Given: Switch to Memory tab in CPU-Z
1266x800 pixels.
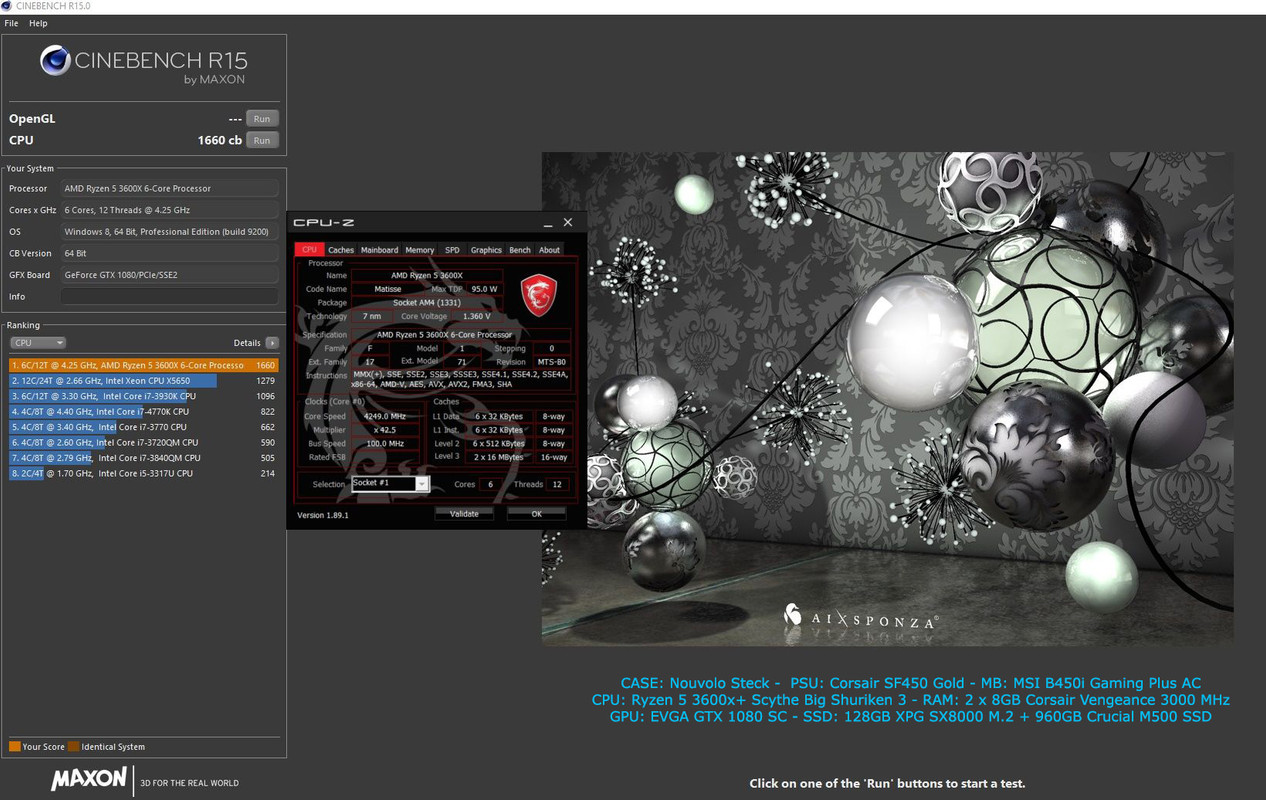Looking at the screenshot, I should (420, 250).
